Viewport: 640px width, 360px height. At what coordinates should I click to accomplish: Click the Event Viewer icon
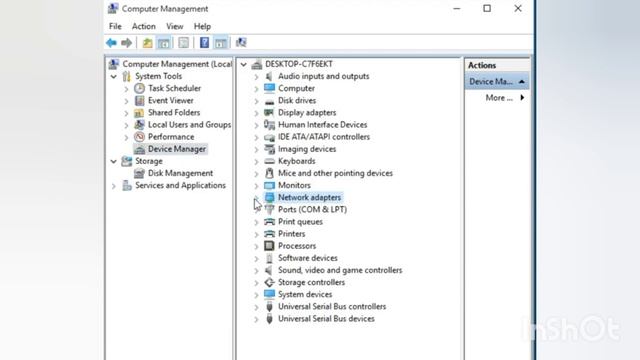[x=140, y=100]
